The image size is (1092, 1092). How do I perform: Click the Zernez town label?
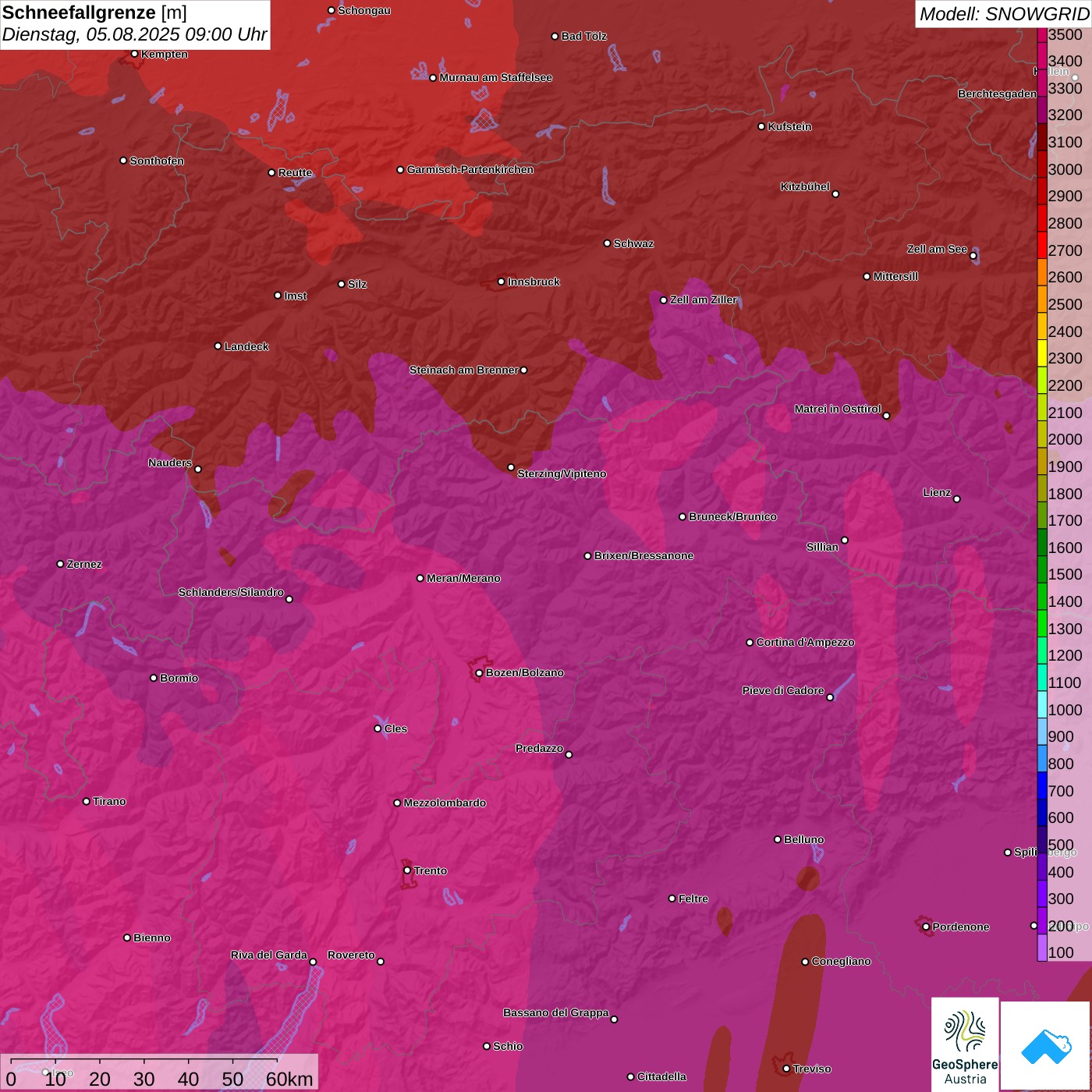click(84, 564)
